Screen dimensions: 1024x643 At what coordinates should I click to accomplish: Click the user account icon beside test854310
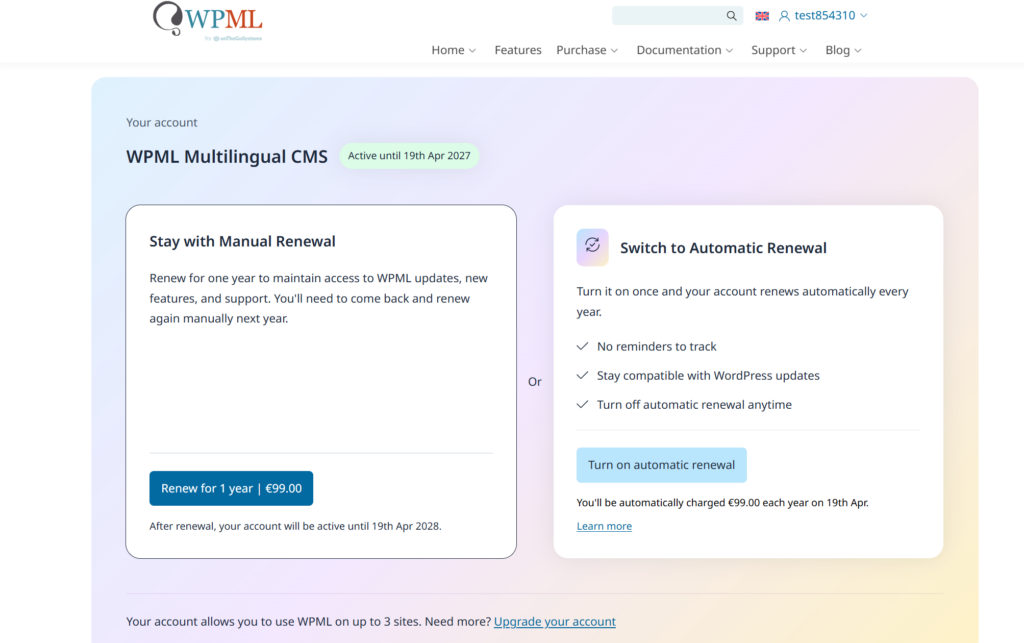783,15
